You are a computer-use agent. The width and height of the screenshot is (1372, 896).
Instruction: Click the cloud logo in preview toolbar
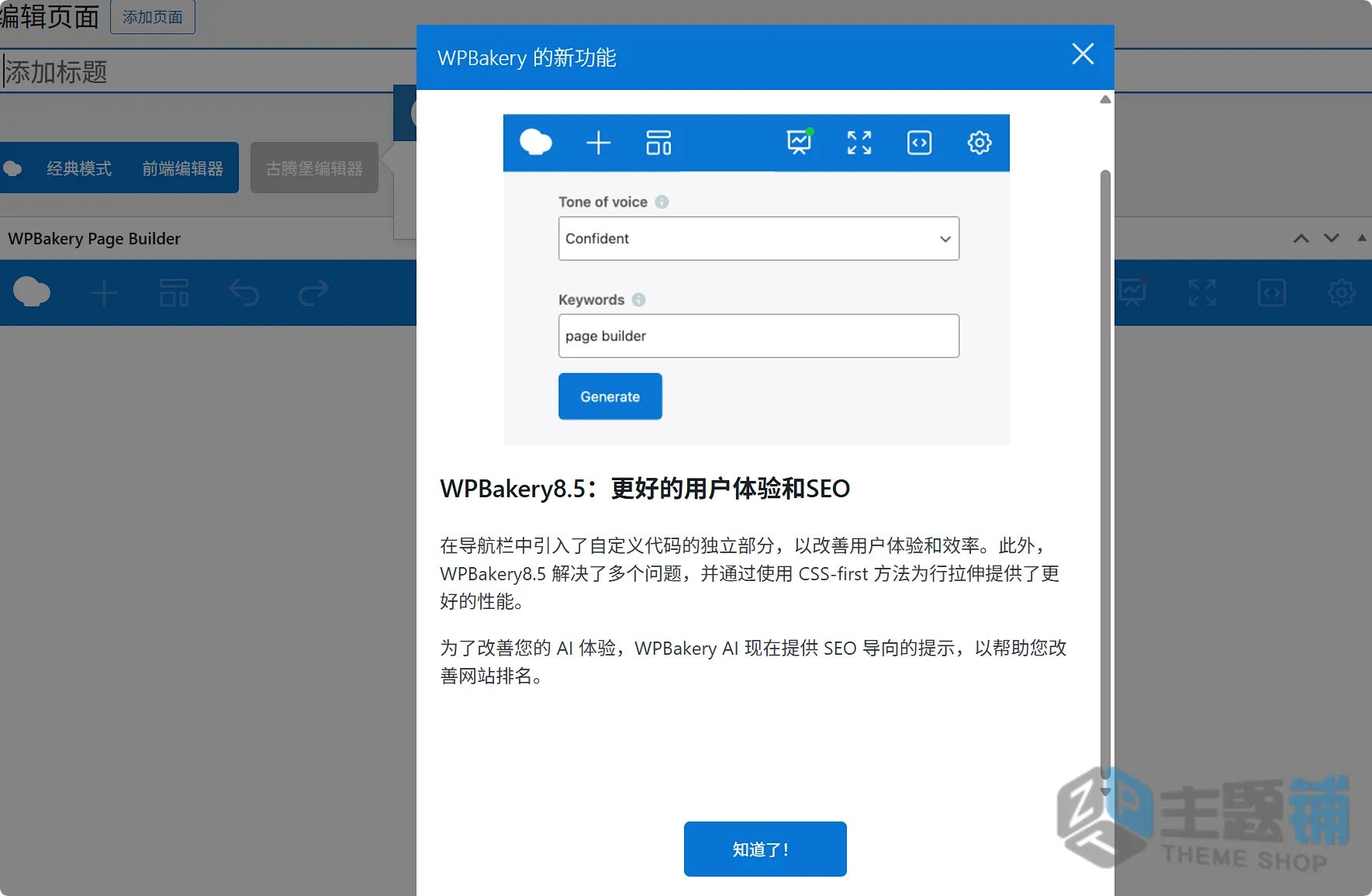536,143
